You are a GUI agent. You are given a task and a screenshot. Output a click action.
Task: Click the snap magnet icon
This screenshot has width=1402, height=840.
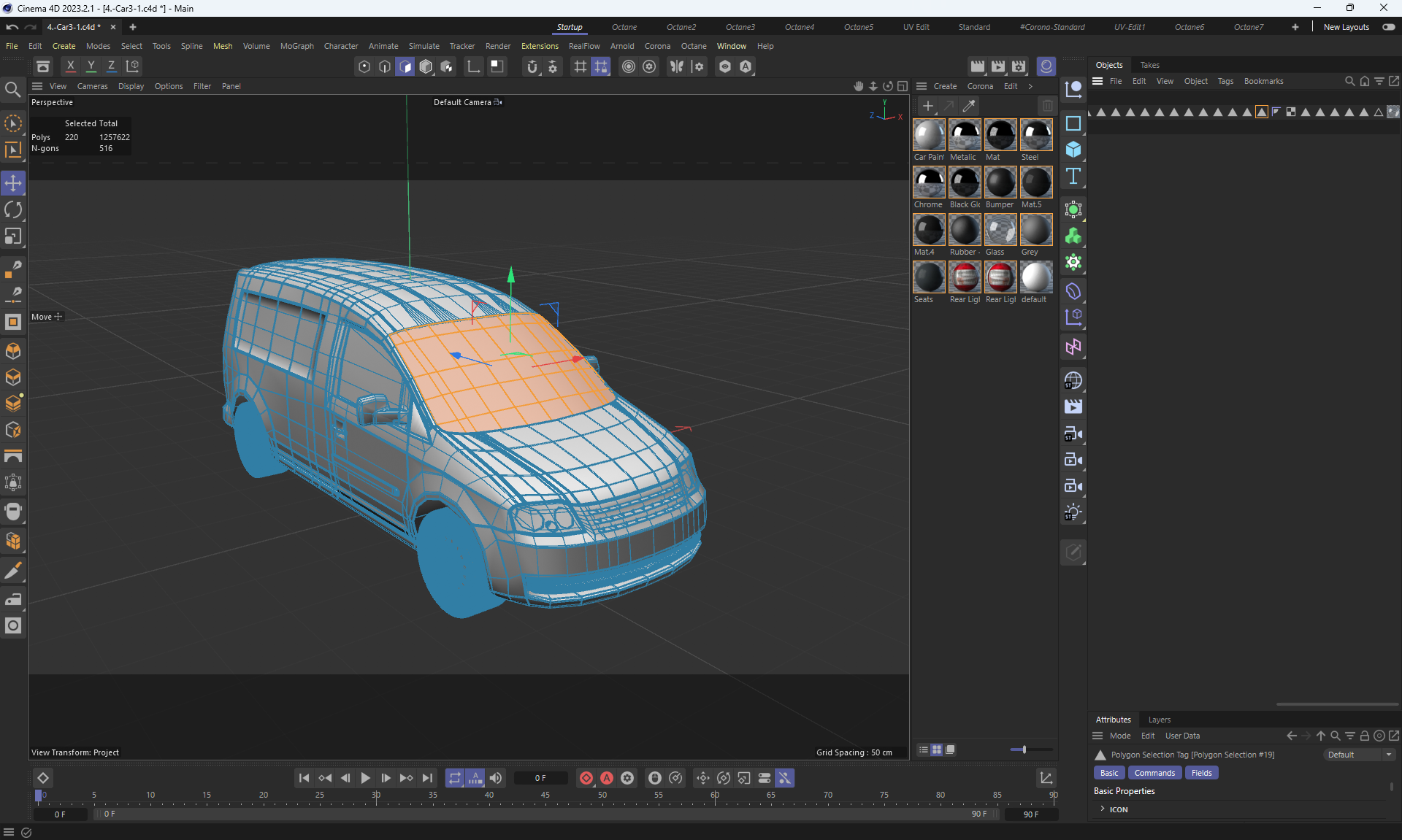532,66
